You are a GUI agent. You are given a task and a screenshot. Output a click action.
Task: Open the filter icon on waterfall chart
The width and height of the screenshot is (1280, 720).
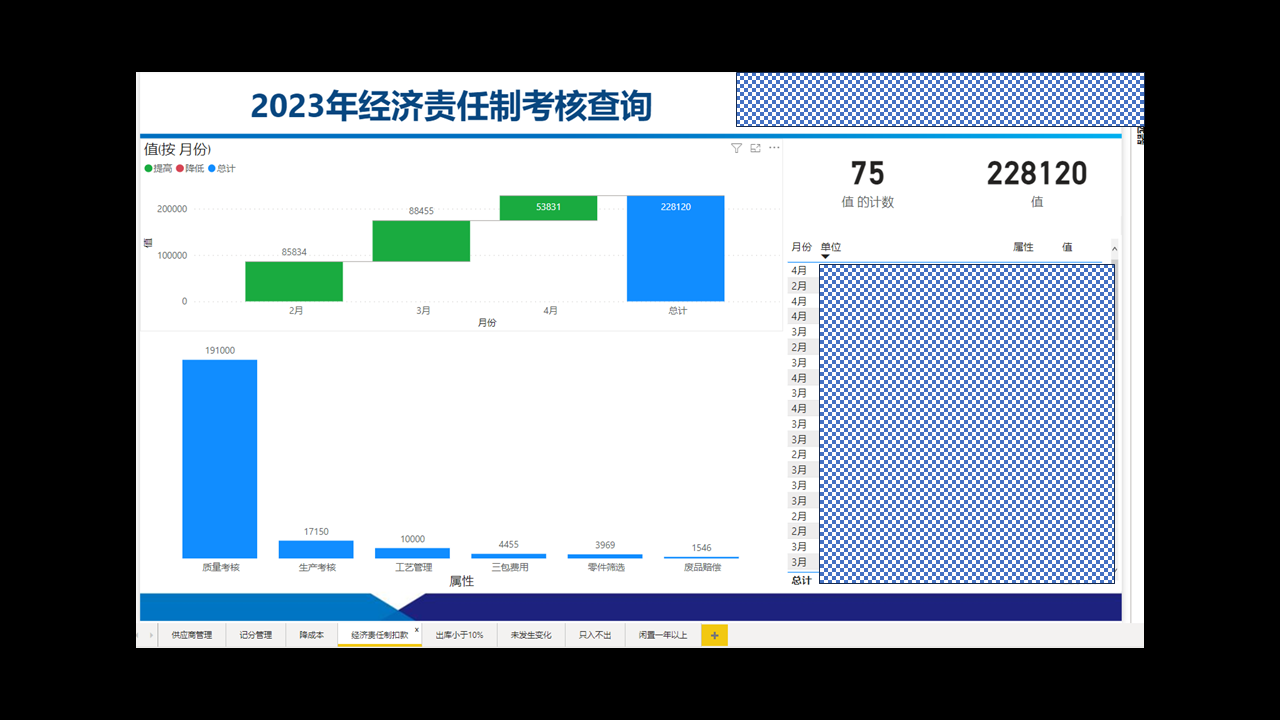point(737,148)
